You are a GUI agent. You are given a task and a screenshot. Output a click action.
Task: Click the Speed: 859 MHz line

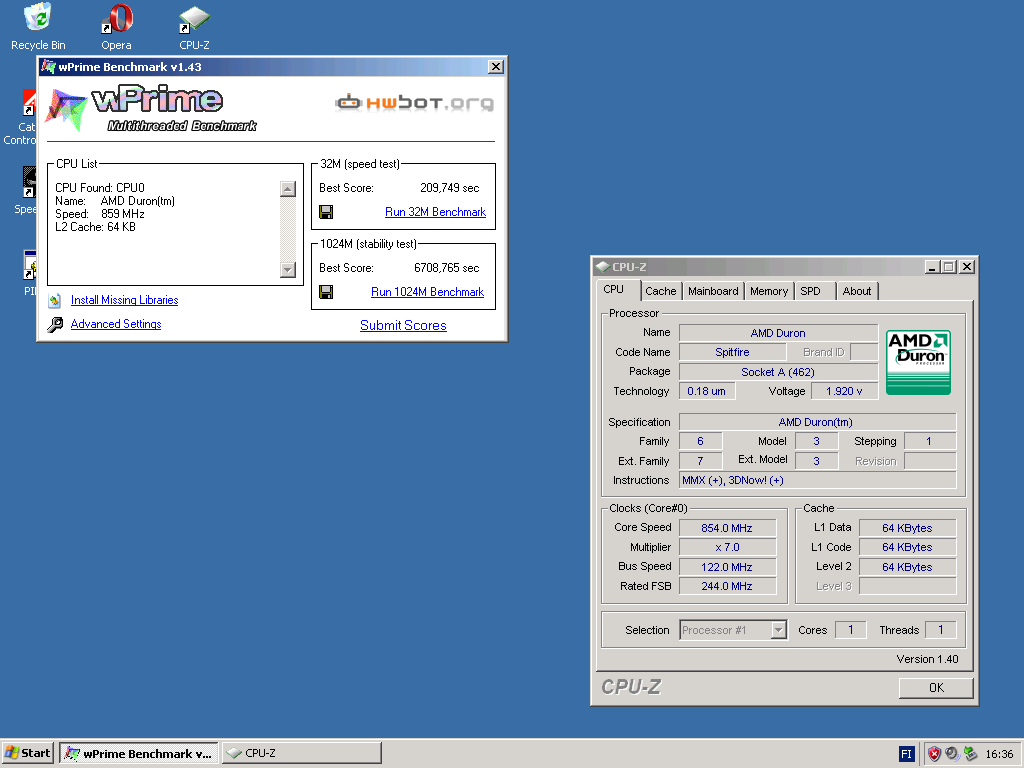coord(100,214)
